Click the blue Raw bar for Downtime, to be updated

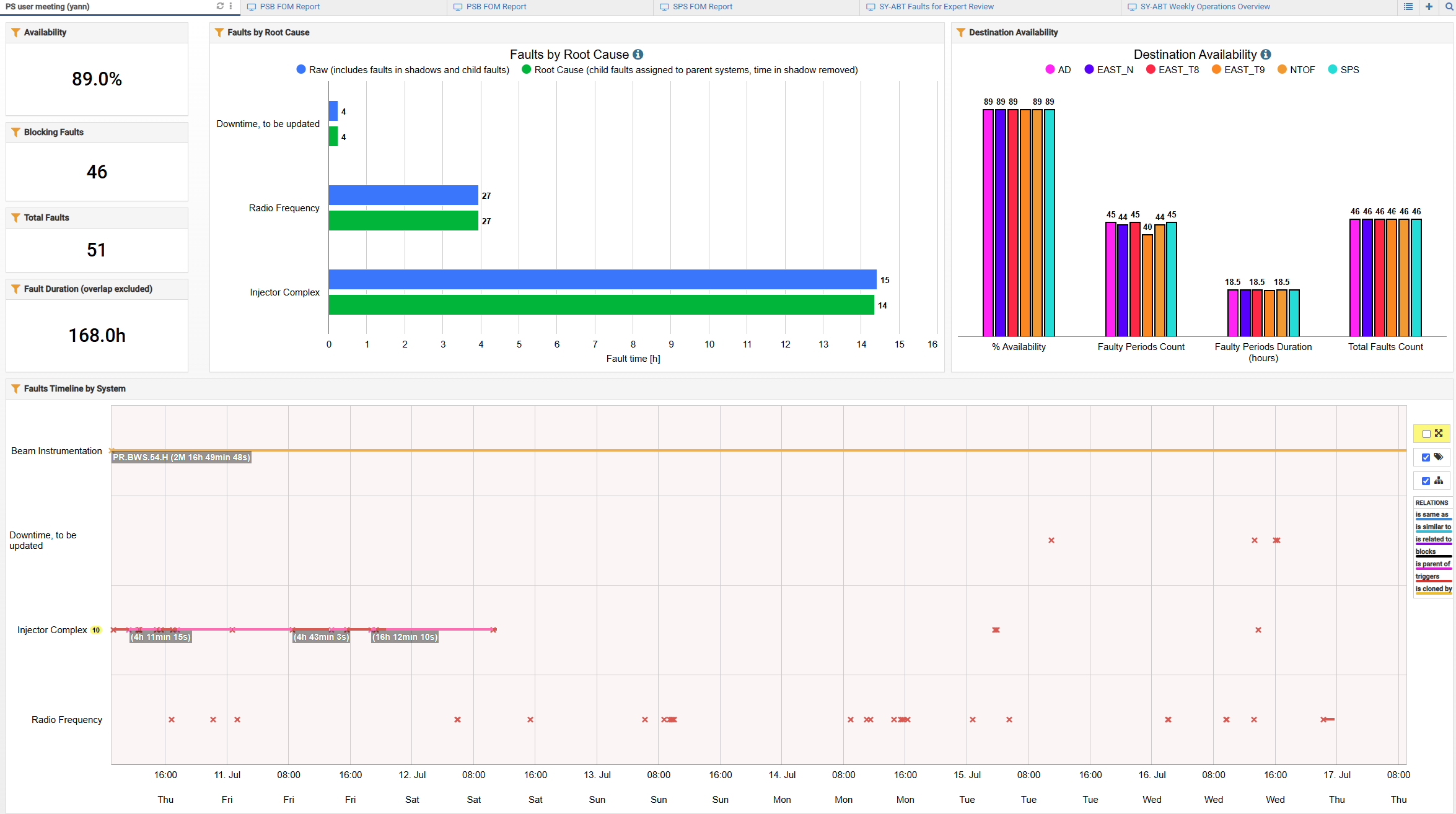click(333, 111)
